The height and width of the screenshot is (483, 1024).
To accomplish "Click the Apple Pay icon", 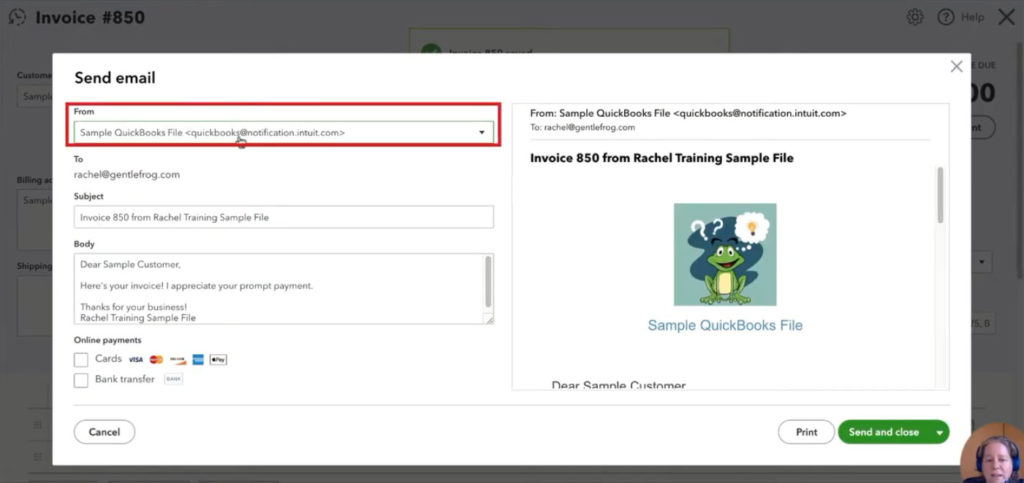I will pos(218,359).
